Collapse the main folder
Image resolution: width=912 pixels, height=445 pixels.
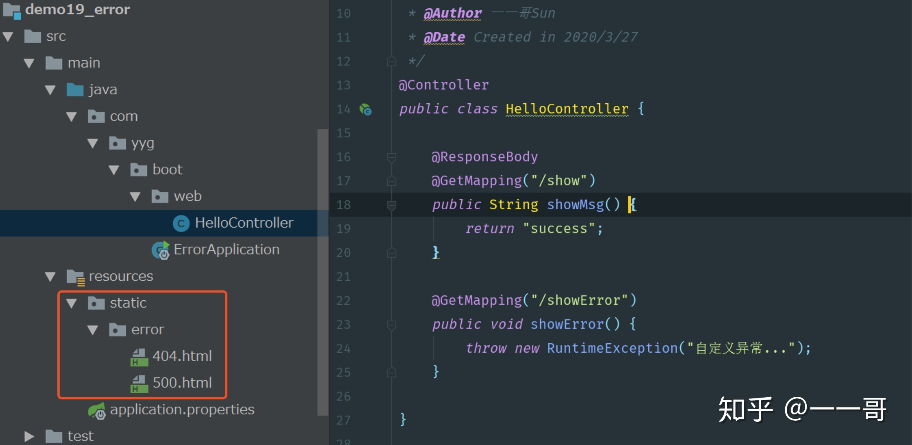click(29, 63)
